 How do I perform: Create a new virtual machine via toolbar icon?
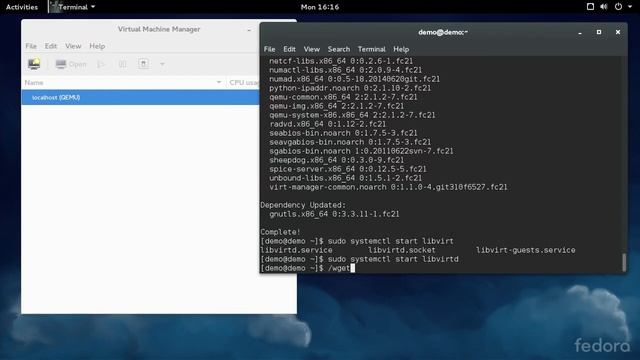(x=34, y=64)
